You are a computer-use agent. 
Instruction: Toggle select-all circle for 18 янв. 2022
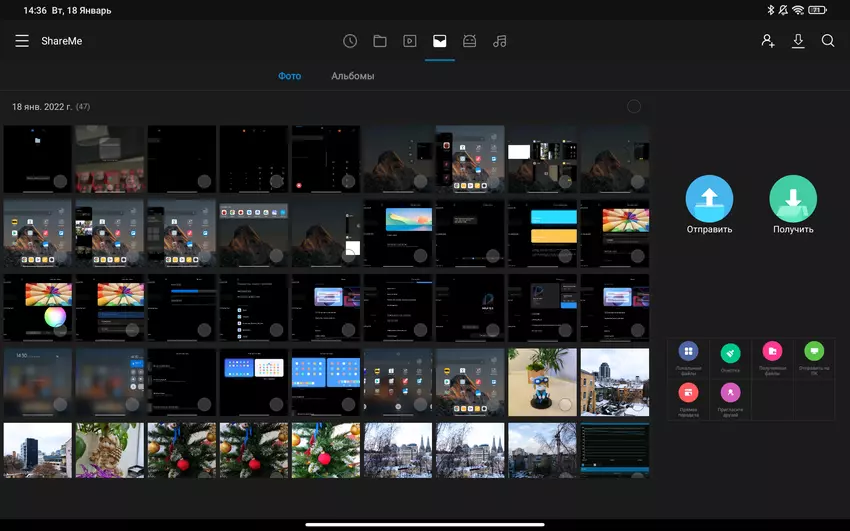tap(634, 106)
